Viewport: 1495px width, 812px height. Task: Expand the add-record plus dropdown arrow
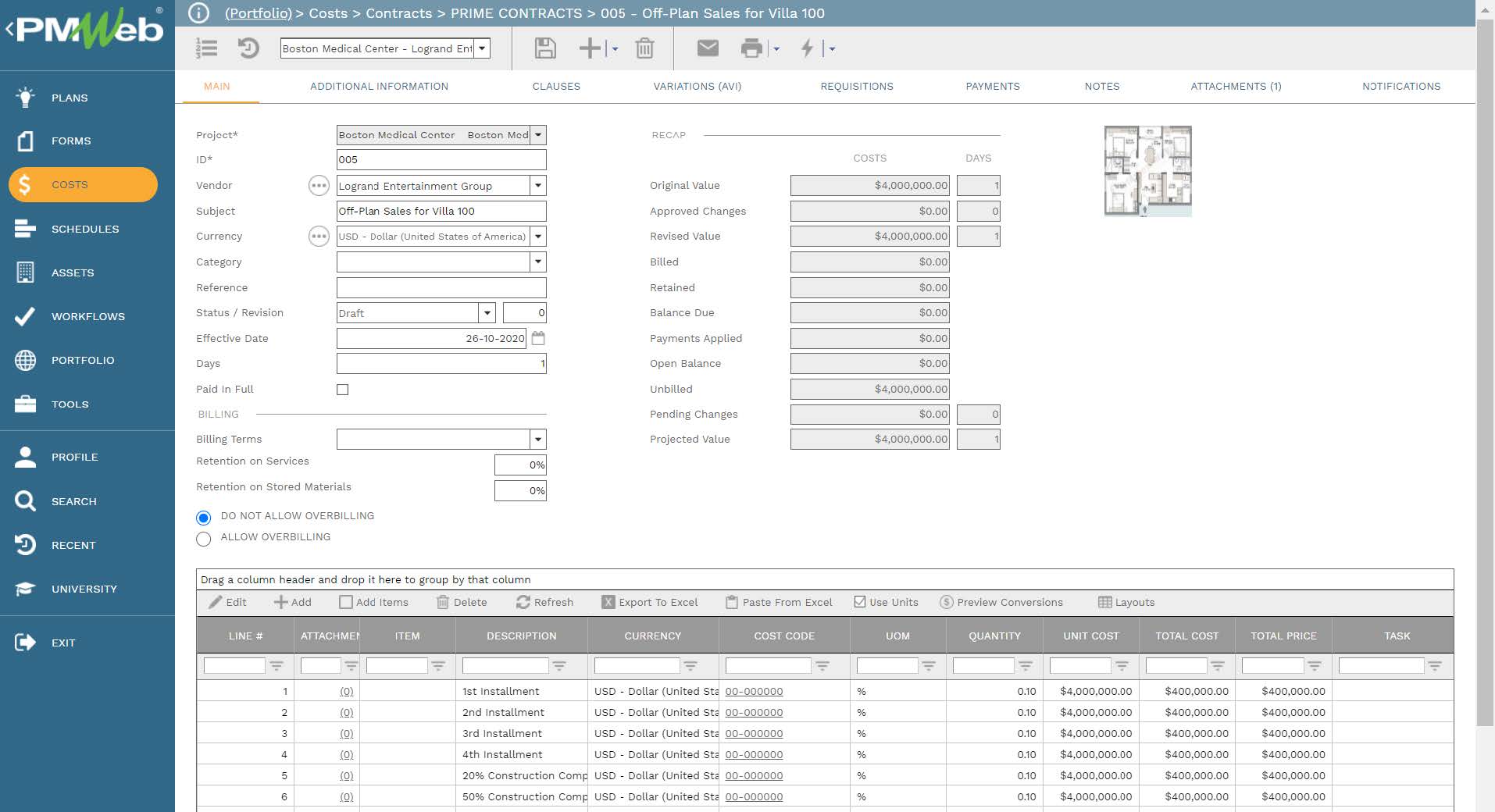tap(615, 48)
